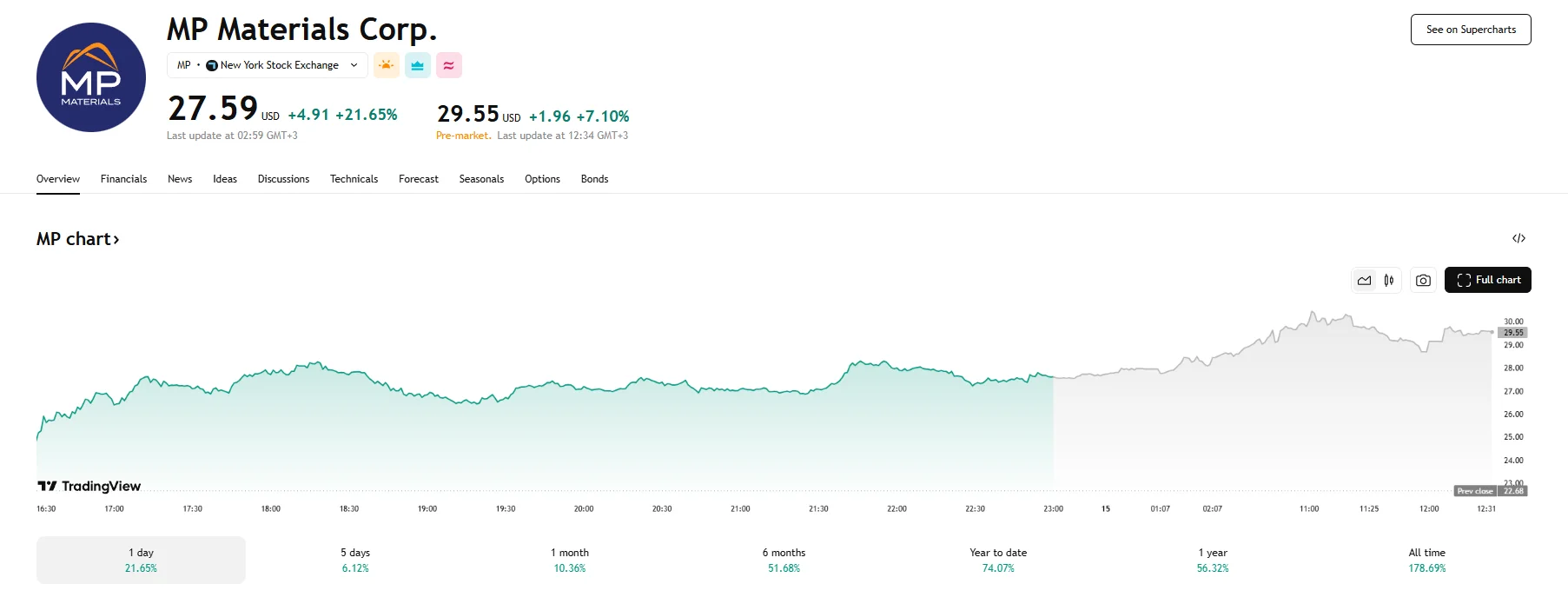Click the TradingView logo on chart
Screen dimensions: 1568x604
click(89, 486)
